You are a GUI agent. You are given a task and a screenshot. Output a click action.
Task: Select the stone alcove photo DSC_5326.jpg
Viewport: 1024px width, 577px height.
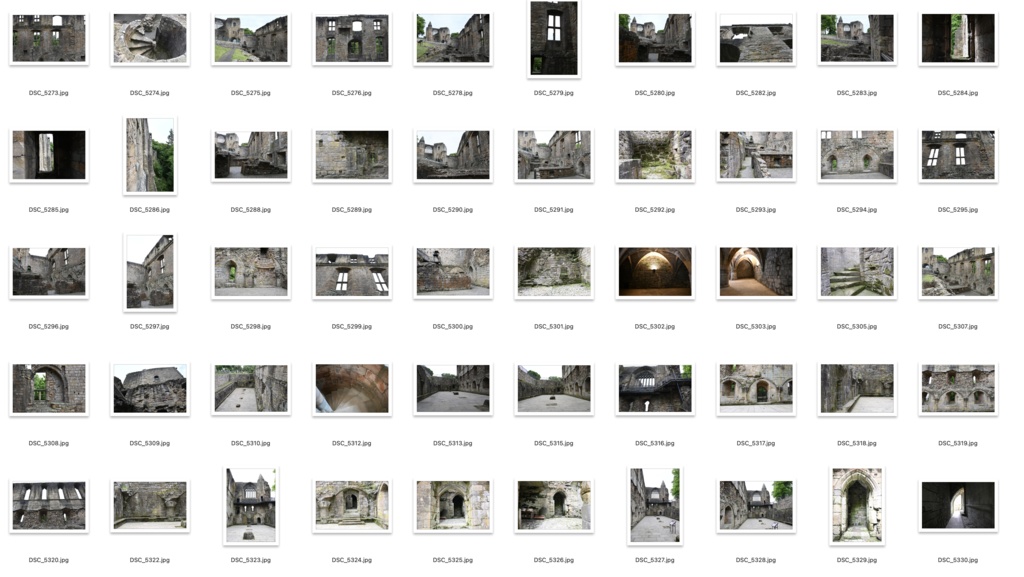553,504
